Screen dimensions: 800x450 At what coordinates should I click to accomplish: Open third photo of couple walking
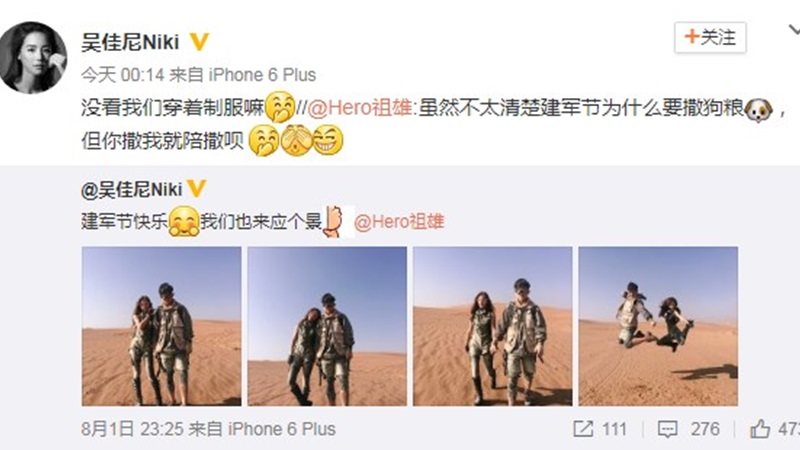click(x=492, y=326)
